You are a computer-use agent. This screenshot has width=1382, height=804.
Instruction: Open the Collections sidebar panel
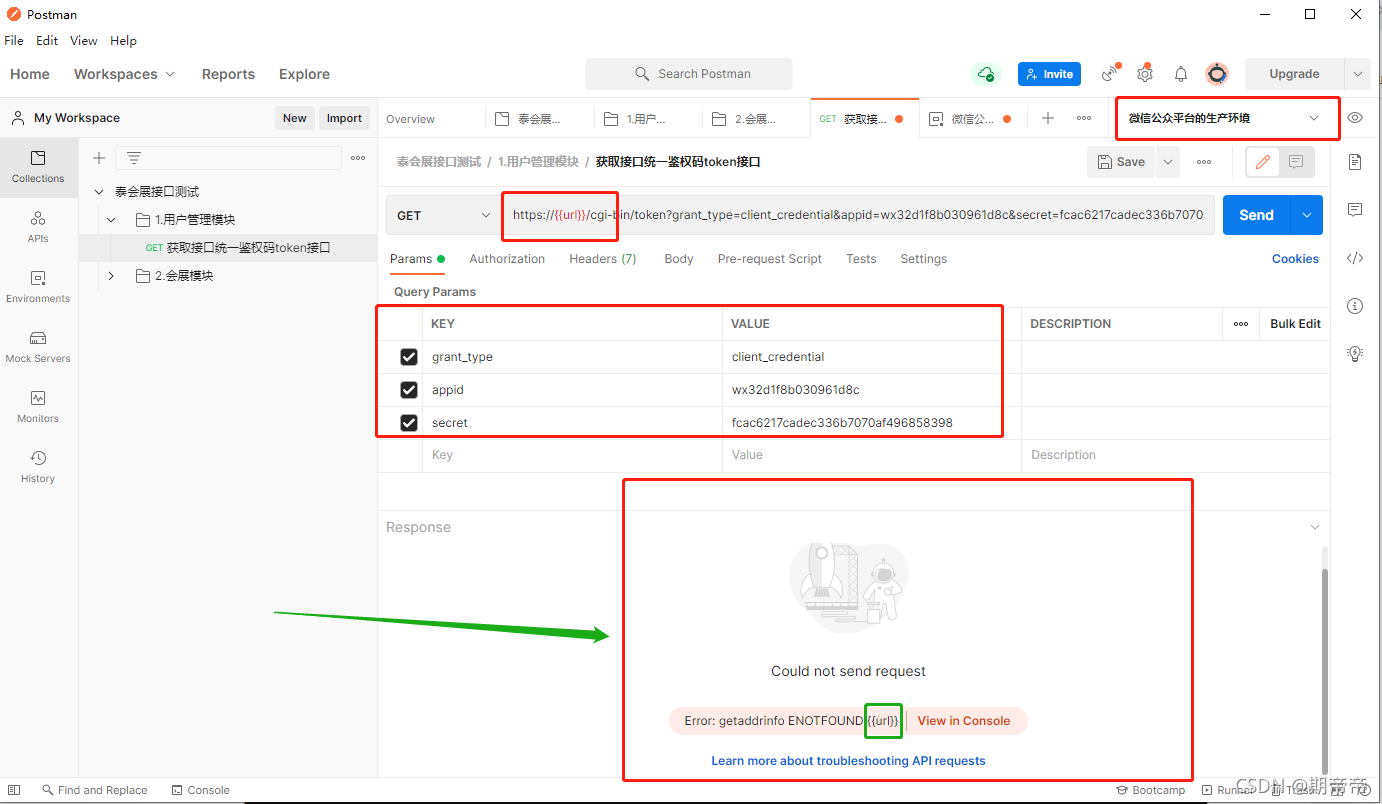38,167
